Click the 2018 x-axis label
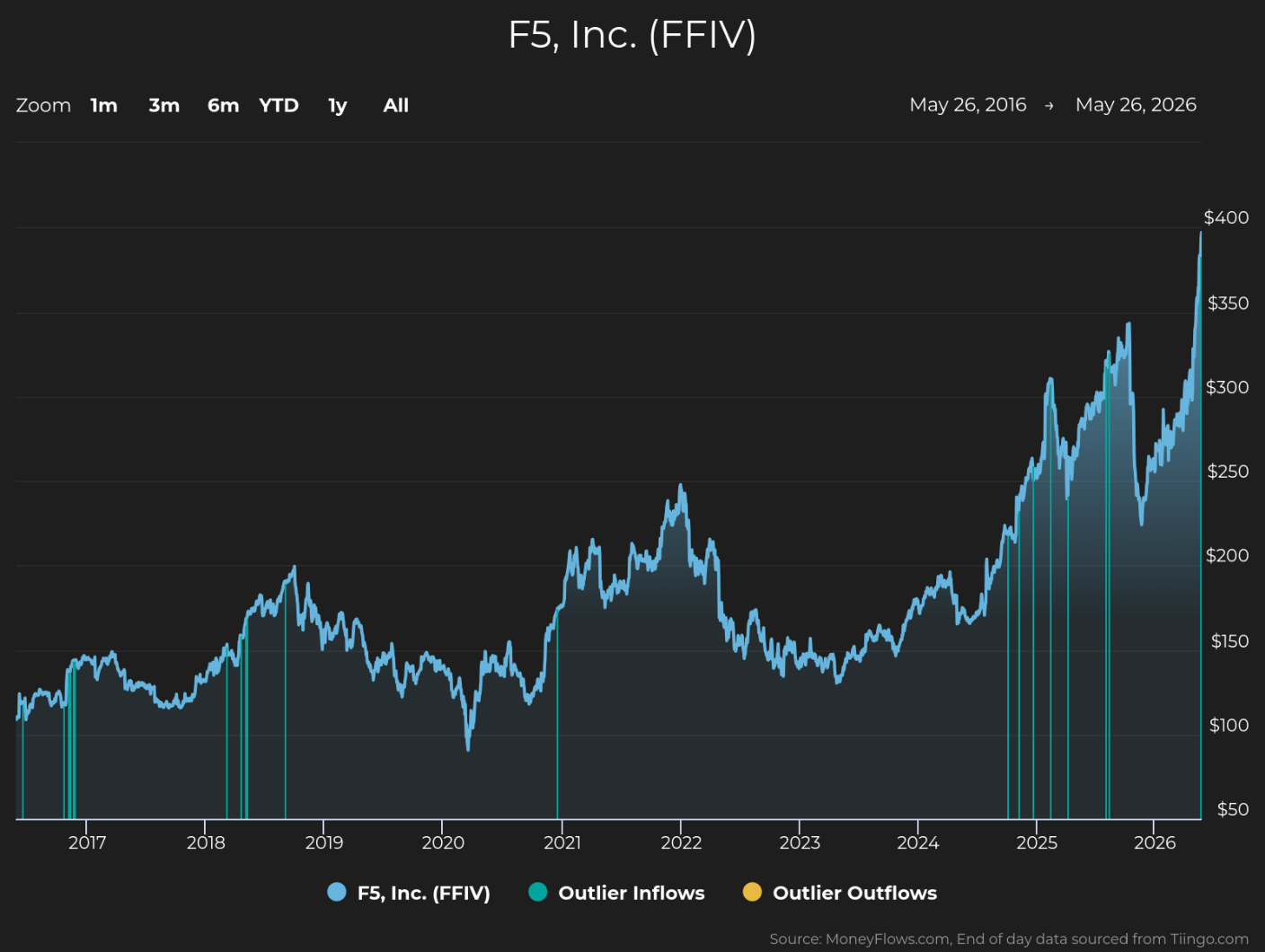 (206, 842)
